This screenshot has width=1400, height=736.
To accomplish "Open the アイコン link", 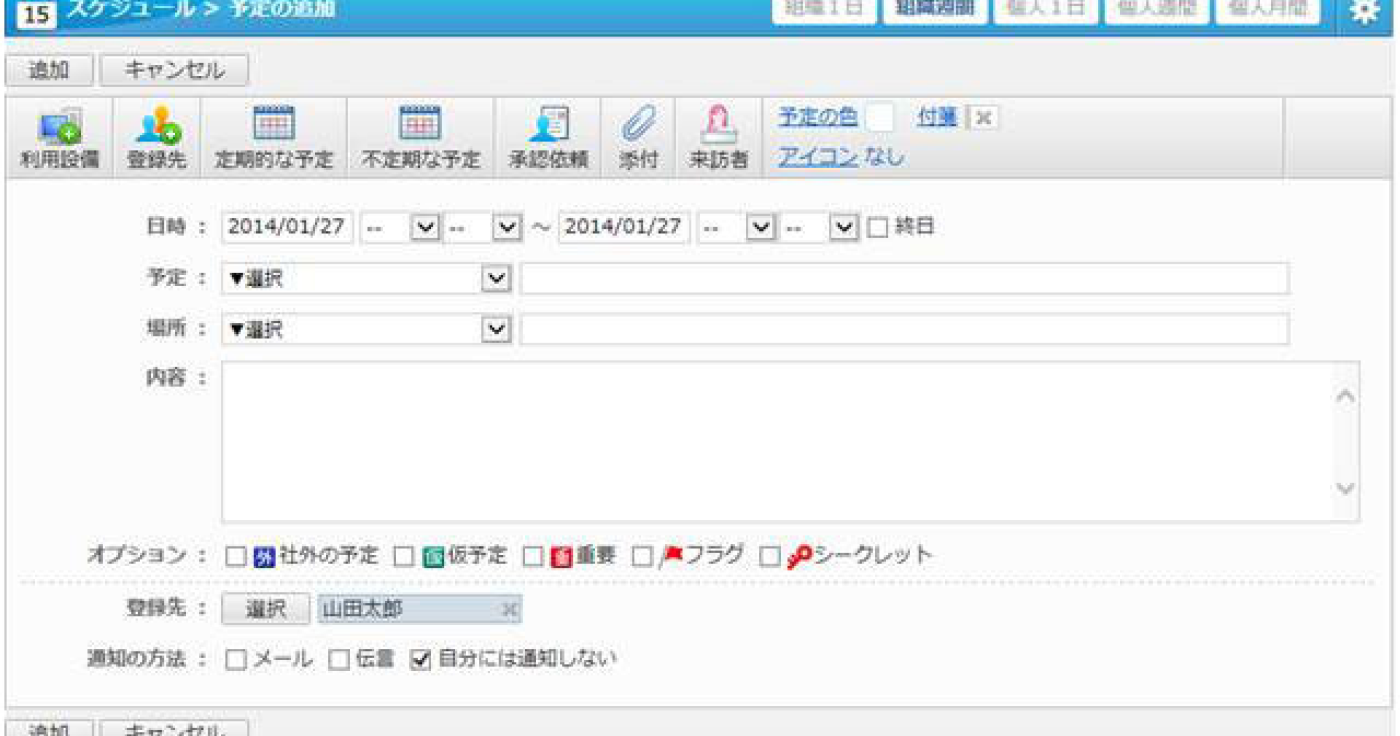I will coord(817,156).
